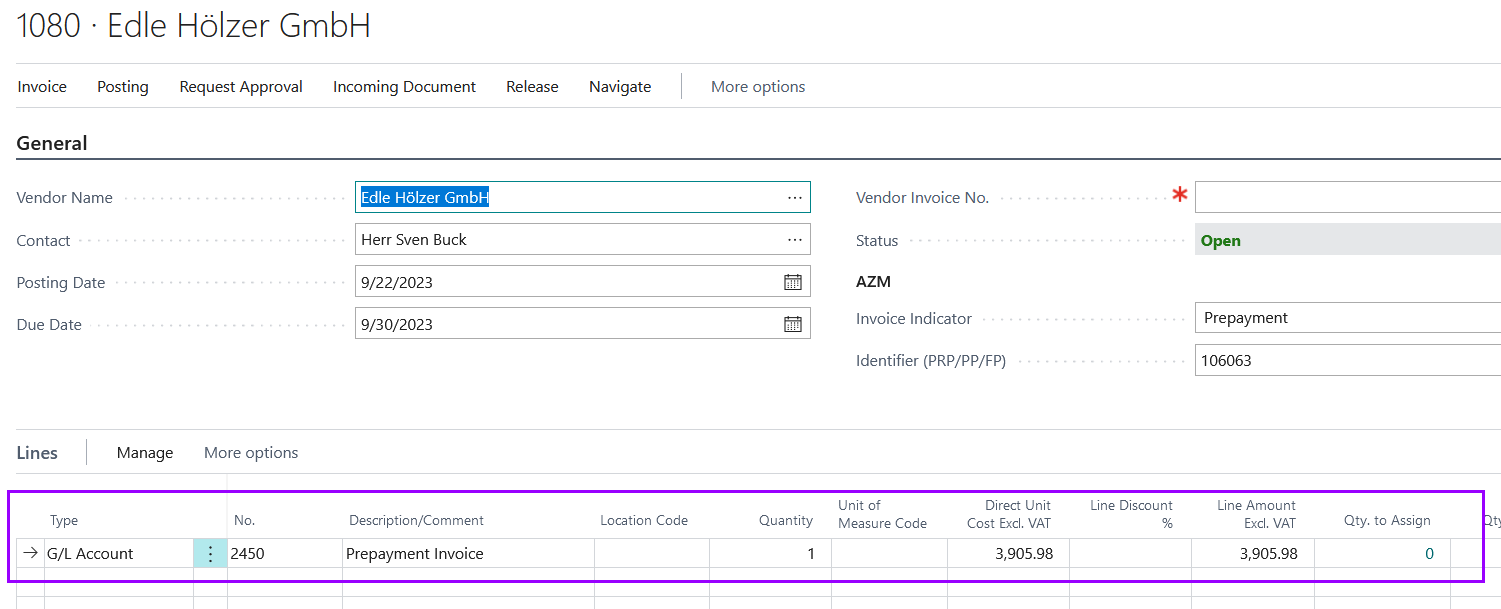Click Qty. to Assign value 0
This screenshot has width=1501, height=609.
click(1428, 554)
